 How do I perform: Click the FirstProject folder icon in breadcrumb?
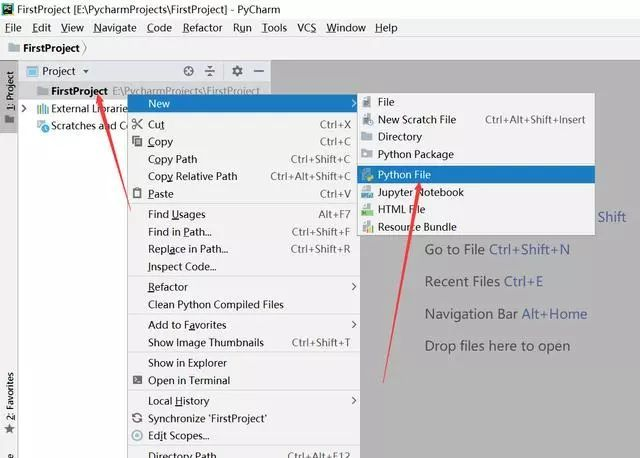coord(14,48)
